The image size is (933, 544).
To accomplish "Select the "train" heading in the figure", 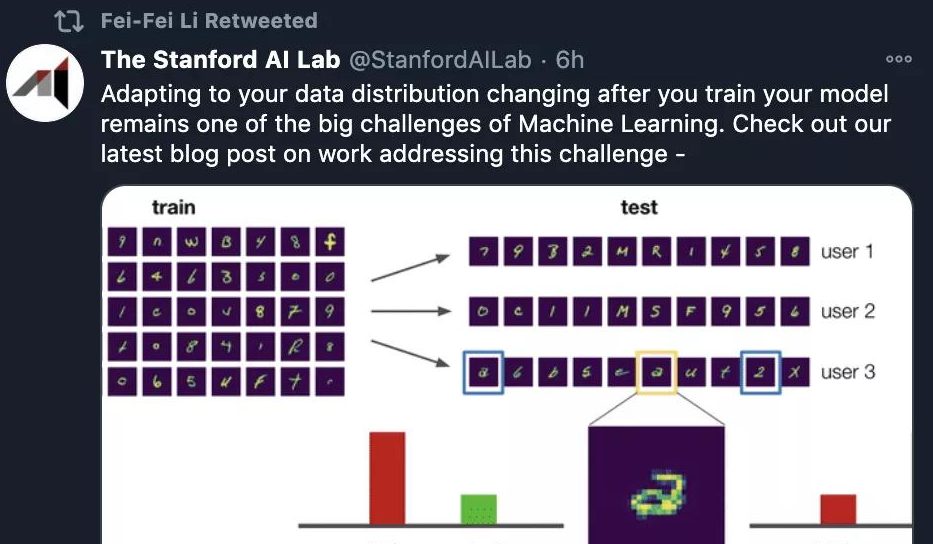I will pyautogui.click(x=173, y=208).
